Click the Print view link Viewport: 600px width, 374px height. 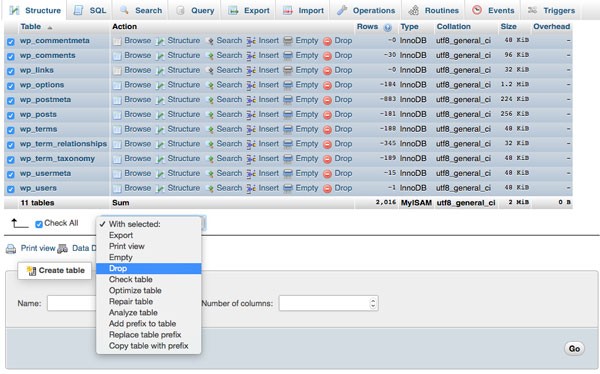[x=38, y=248]
